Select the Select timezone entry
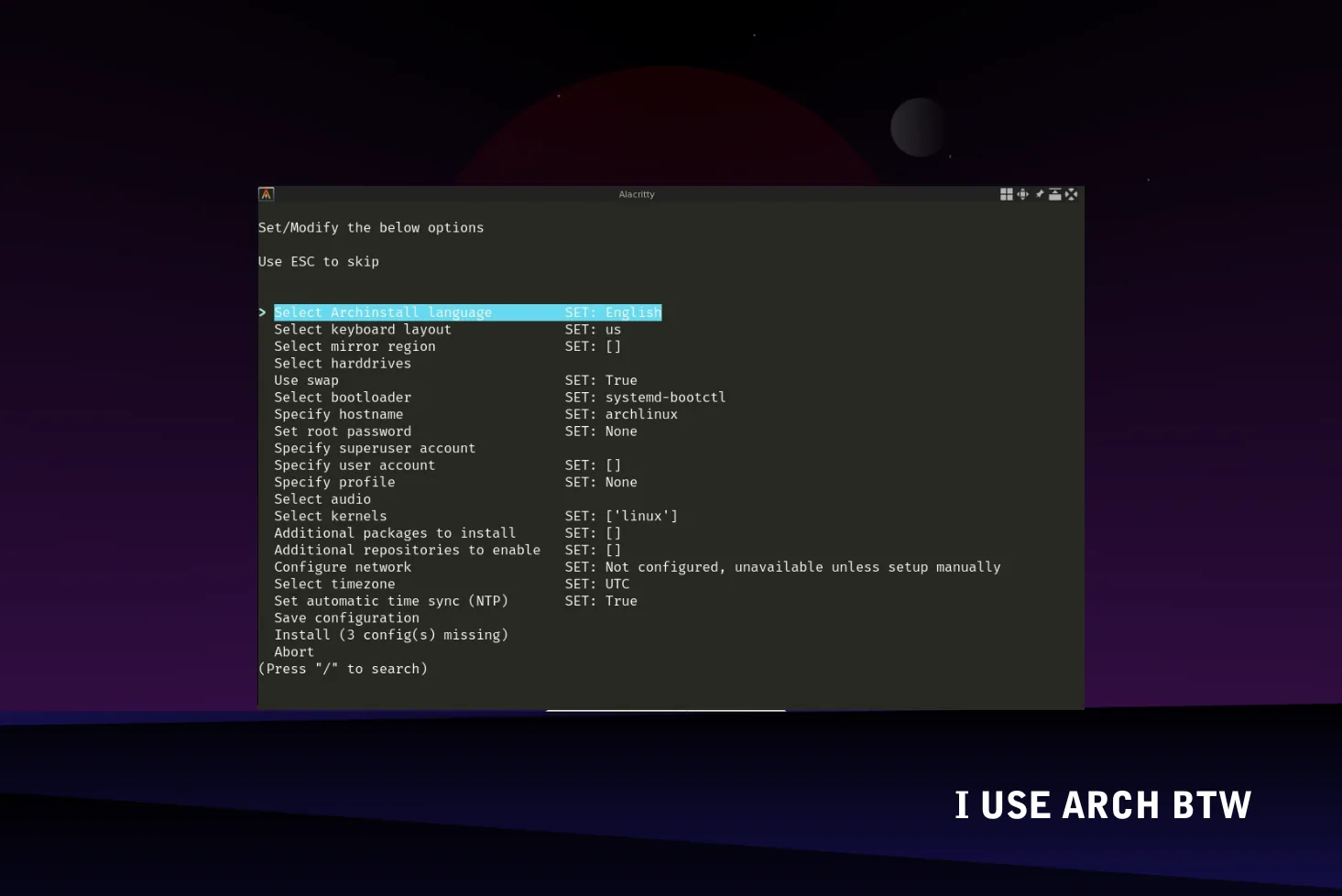The height and width of the screenshot is (896, 1342). tap(334, 584)
